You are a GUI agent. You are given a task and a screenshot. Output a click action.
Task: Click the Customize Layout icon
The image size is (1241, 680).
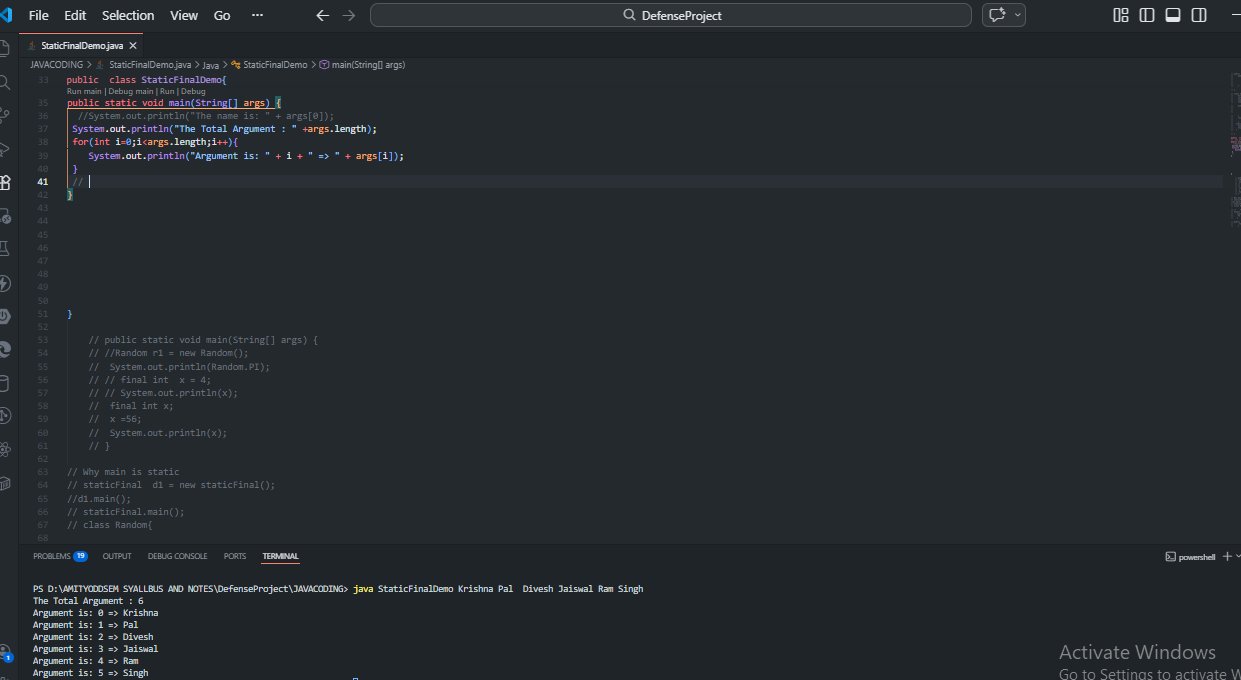coord(1121,15)
